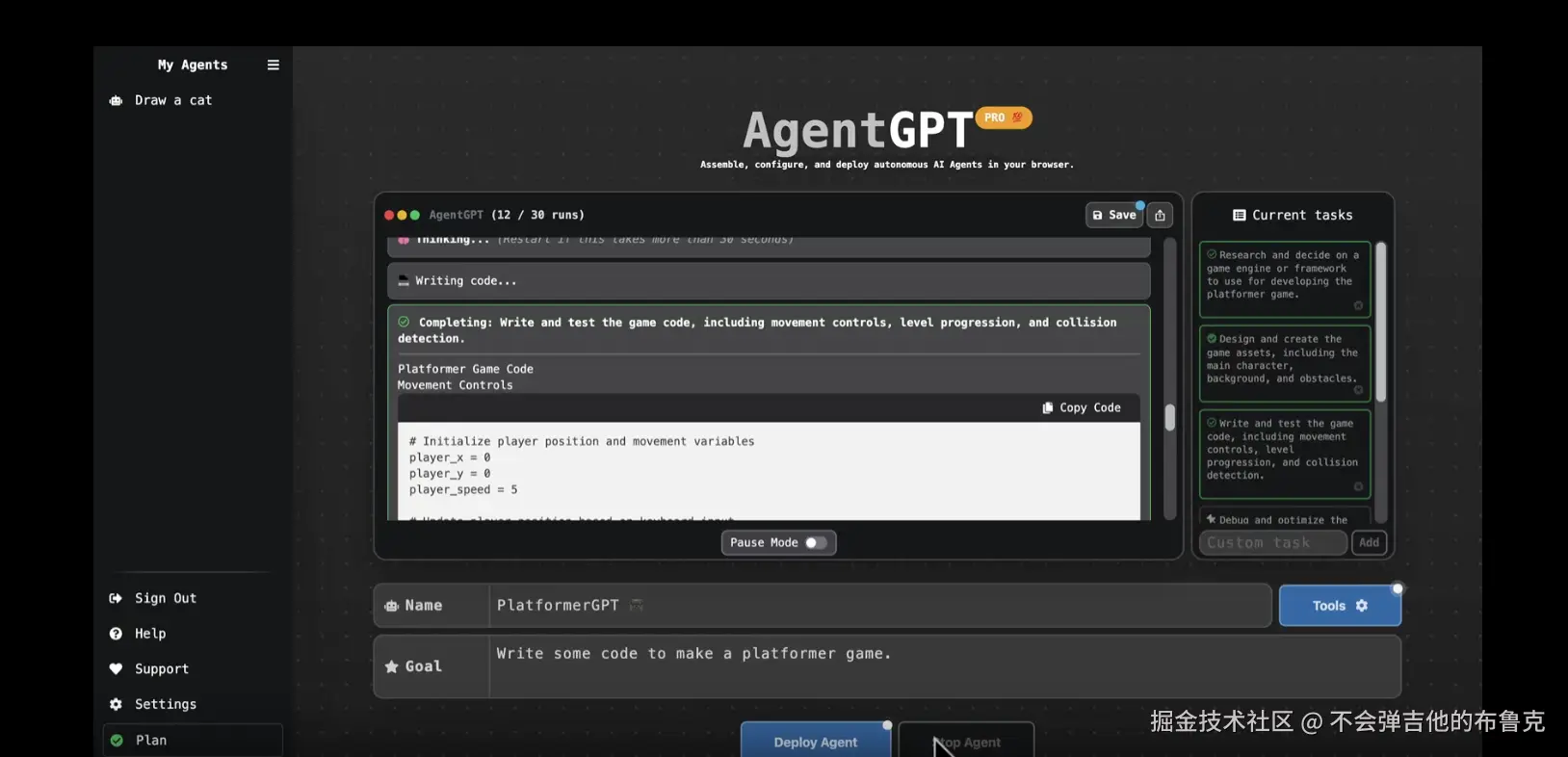
Task: Select the Research and decide task card
Action: [1285, 279]
